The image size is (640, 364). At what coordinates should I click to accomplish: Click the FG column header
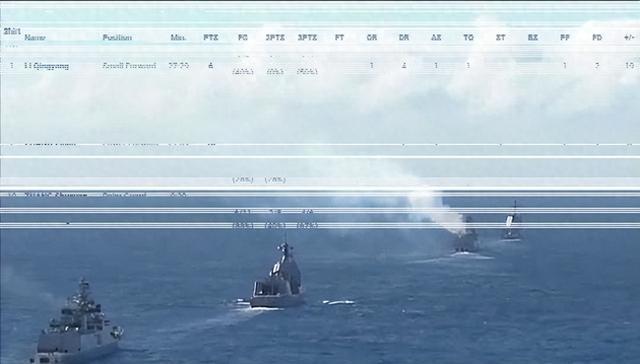click(243, 38)
